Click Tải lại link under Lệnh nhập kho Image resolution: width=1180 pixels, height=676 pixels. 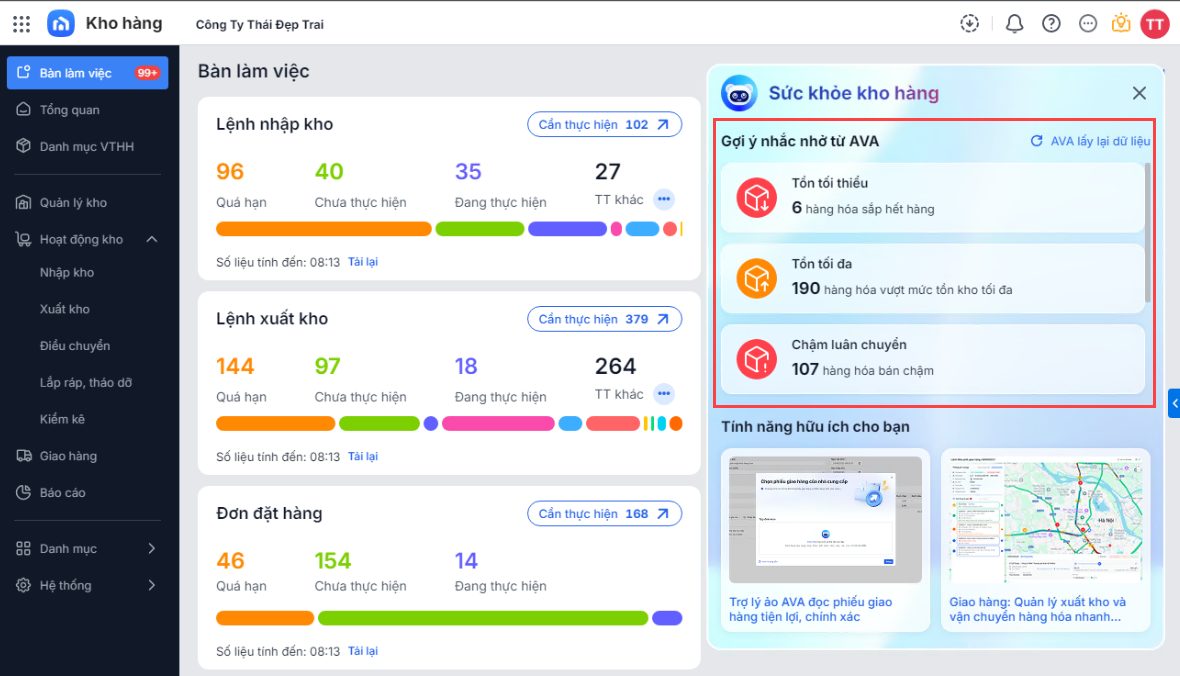point(363,262)
